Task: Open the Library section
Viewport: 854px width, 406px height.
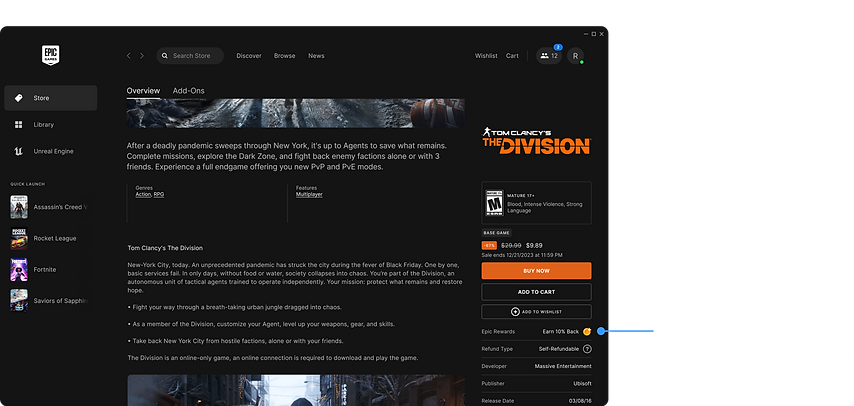Action: pos(51,125)
